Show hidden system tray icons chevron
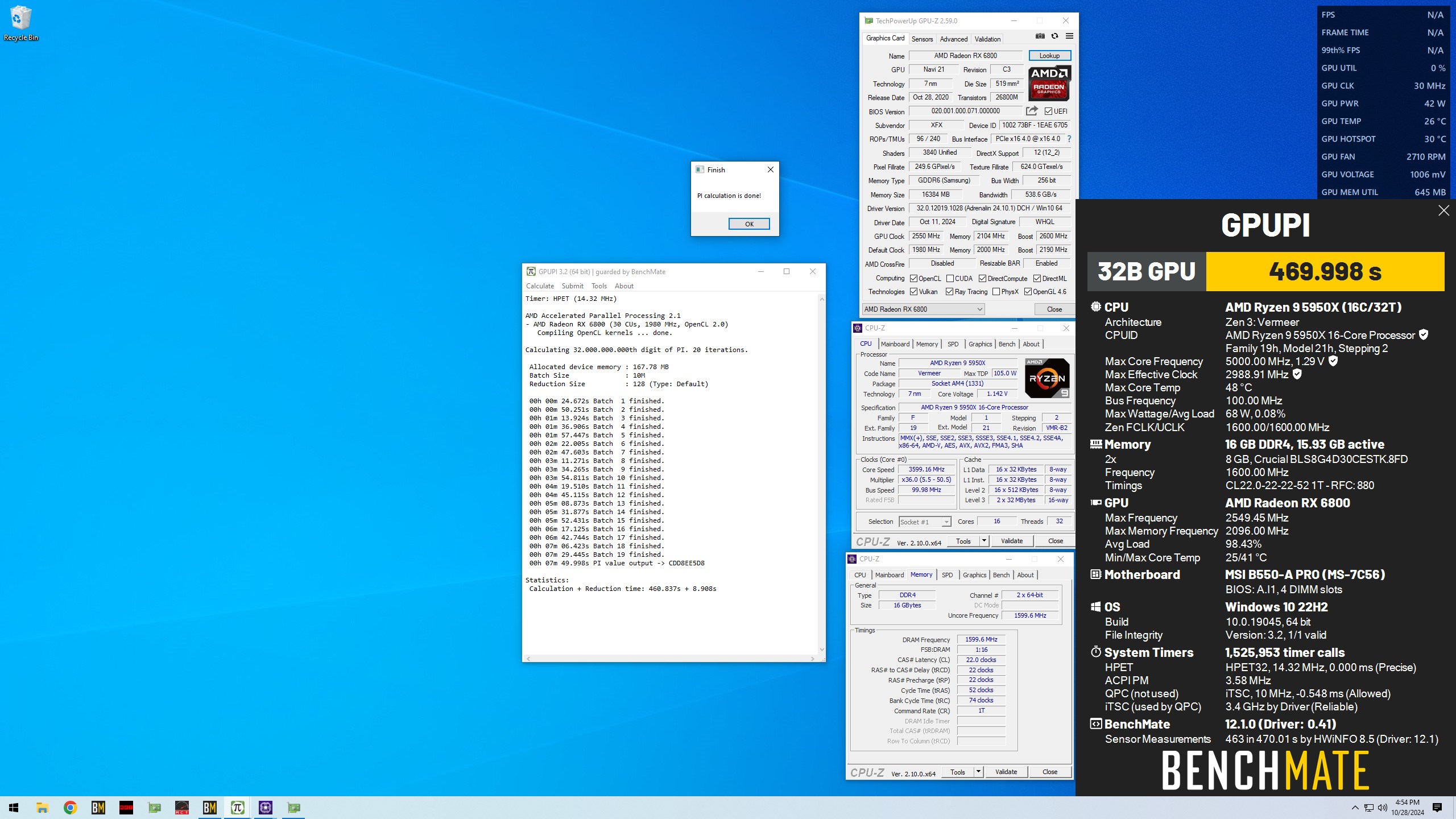Screen dimensions: 1456x819 1355,808
